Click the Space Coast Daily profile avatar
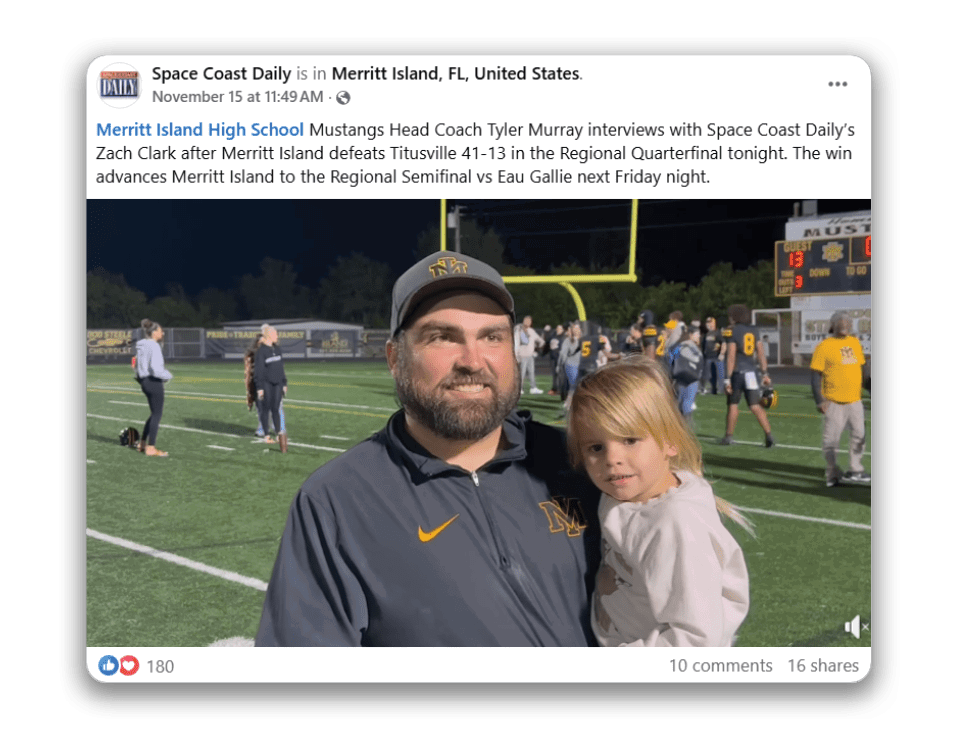 coord(120,85)
